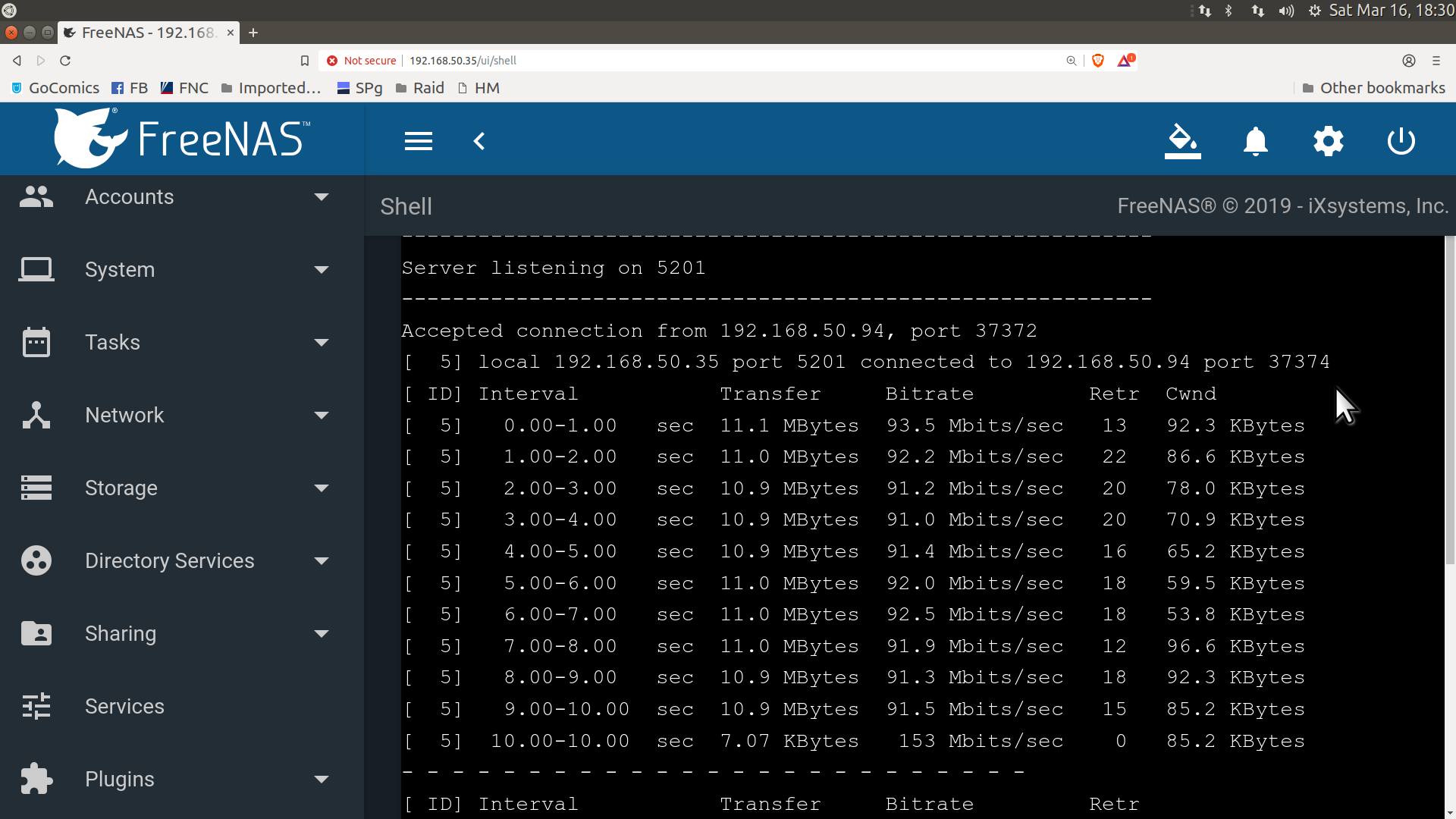Click the power icon
The height and width of the screenshot is (819, 1456).
click(x=1401, y=141)
